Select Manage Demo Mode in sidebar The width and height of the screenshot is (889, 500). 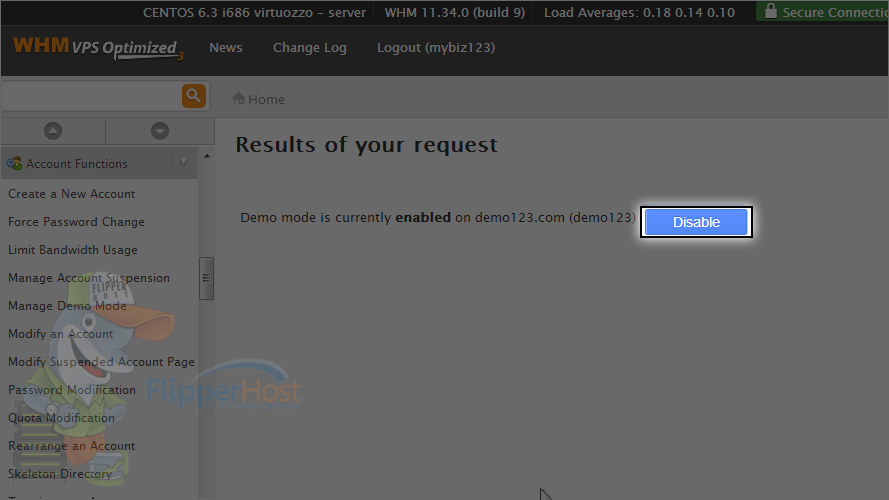coord(67,306)
